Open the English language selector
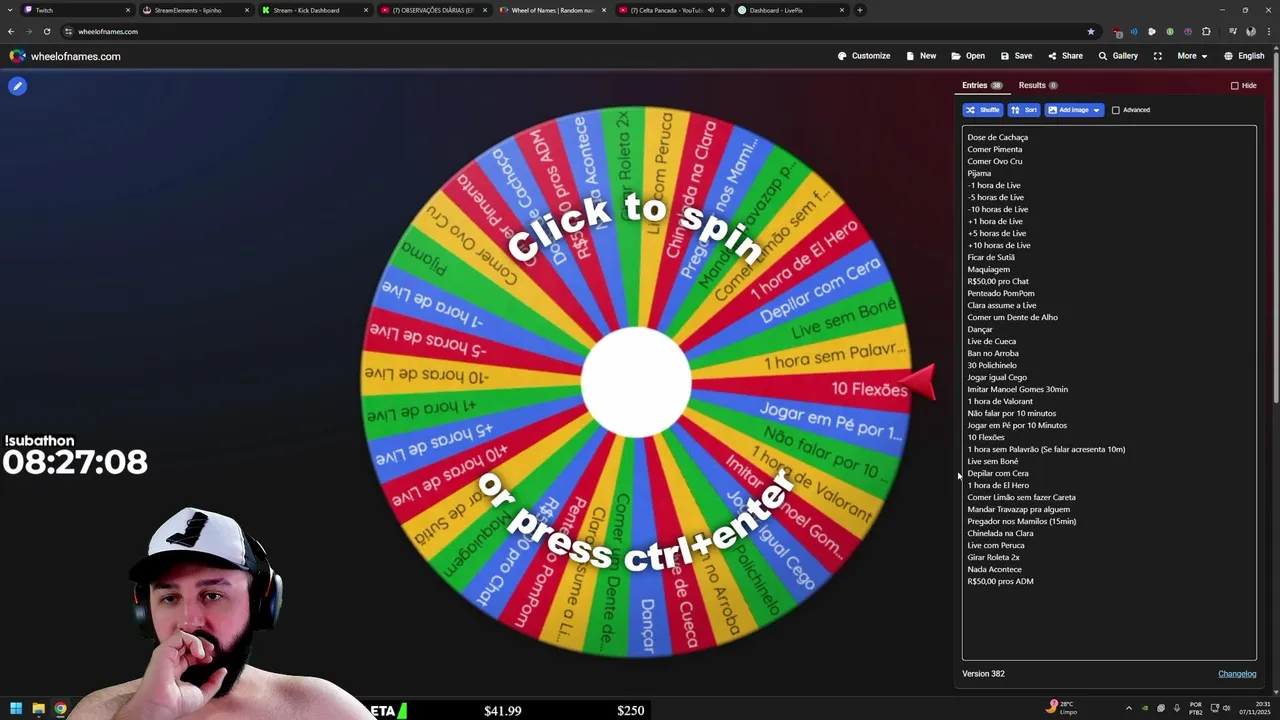 [x=1244, y=56]
